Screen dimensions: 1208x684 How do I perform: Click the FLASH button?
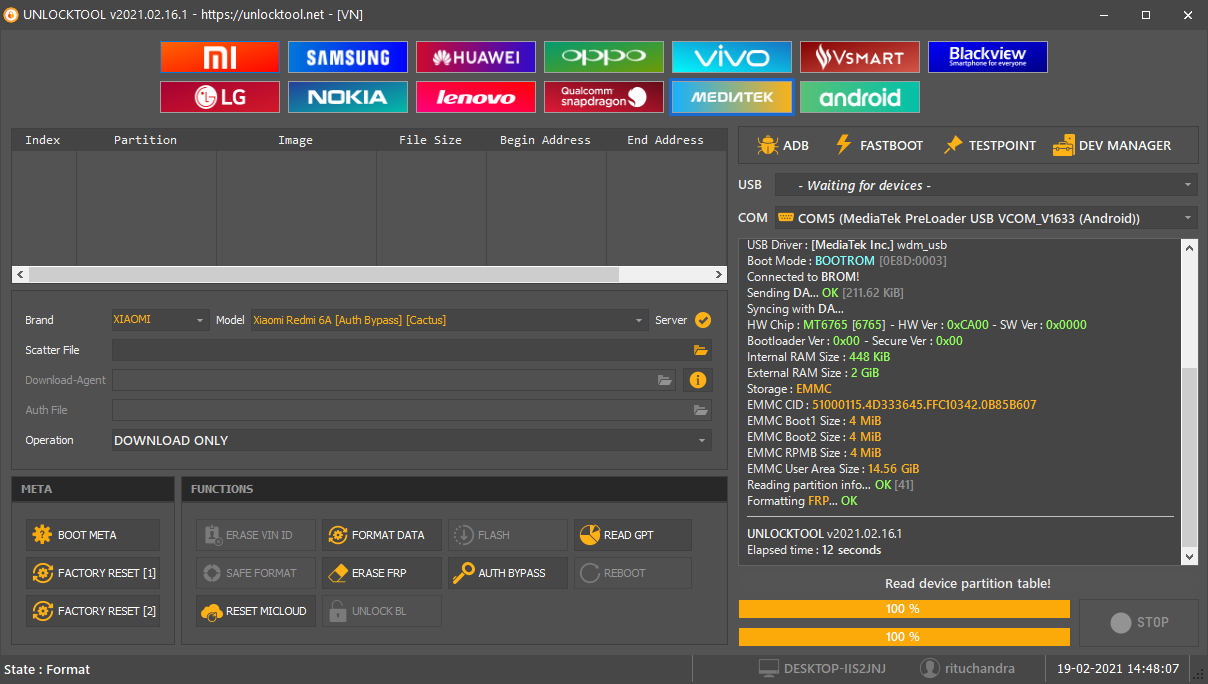click(507, 535)
